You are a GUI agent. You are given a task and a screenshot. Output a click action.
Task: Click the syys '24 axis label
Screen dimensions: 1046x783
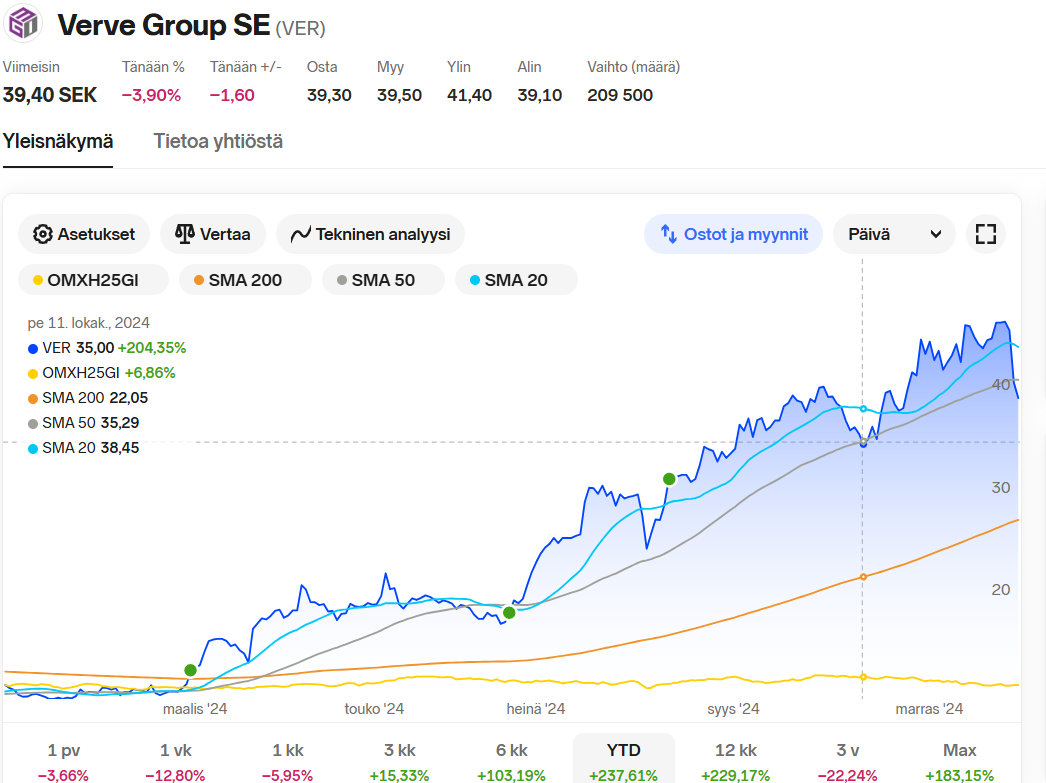[733, 709]
